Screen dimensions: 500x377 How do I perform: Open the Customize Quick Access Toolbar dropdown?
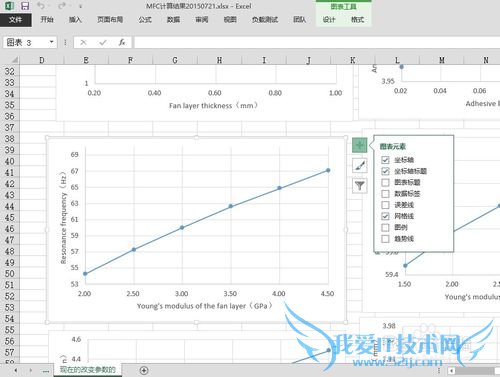(x=80, y=6)
